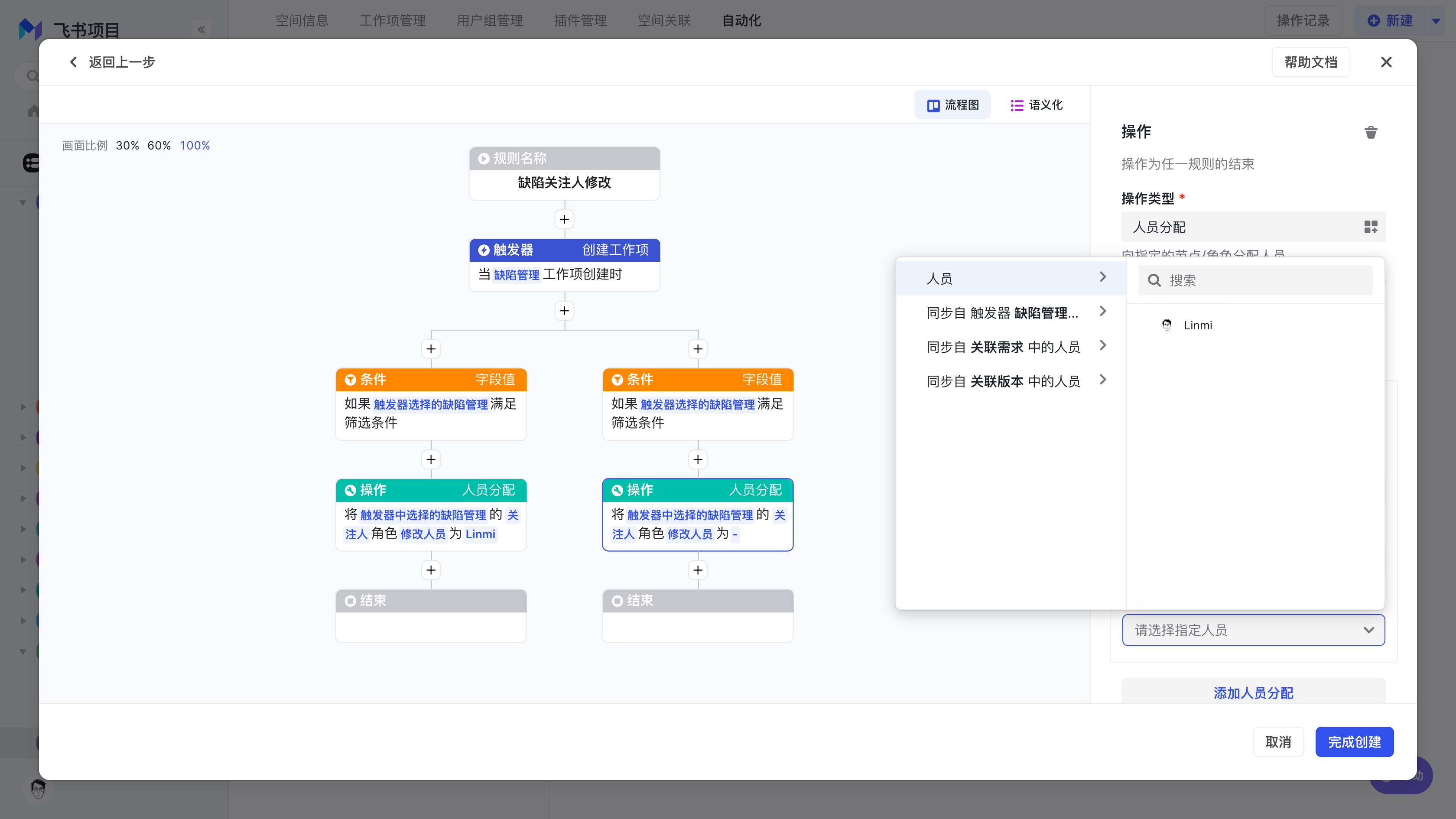Open the 工作项管理 tab
Screen dimensions: 1456x819
pyautogui.click(x=393, y=21)
